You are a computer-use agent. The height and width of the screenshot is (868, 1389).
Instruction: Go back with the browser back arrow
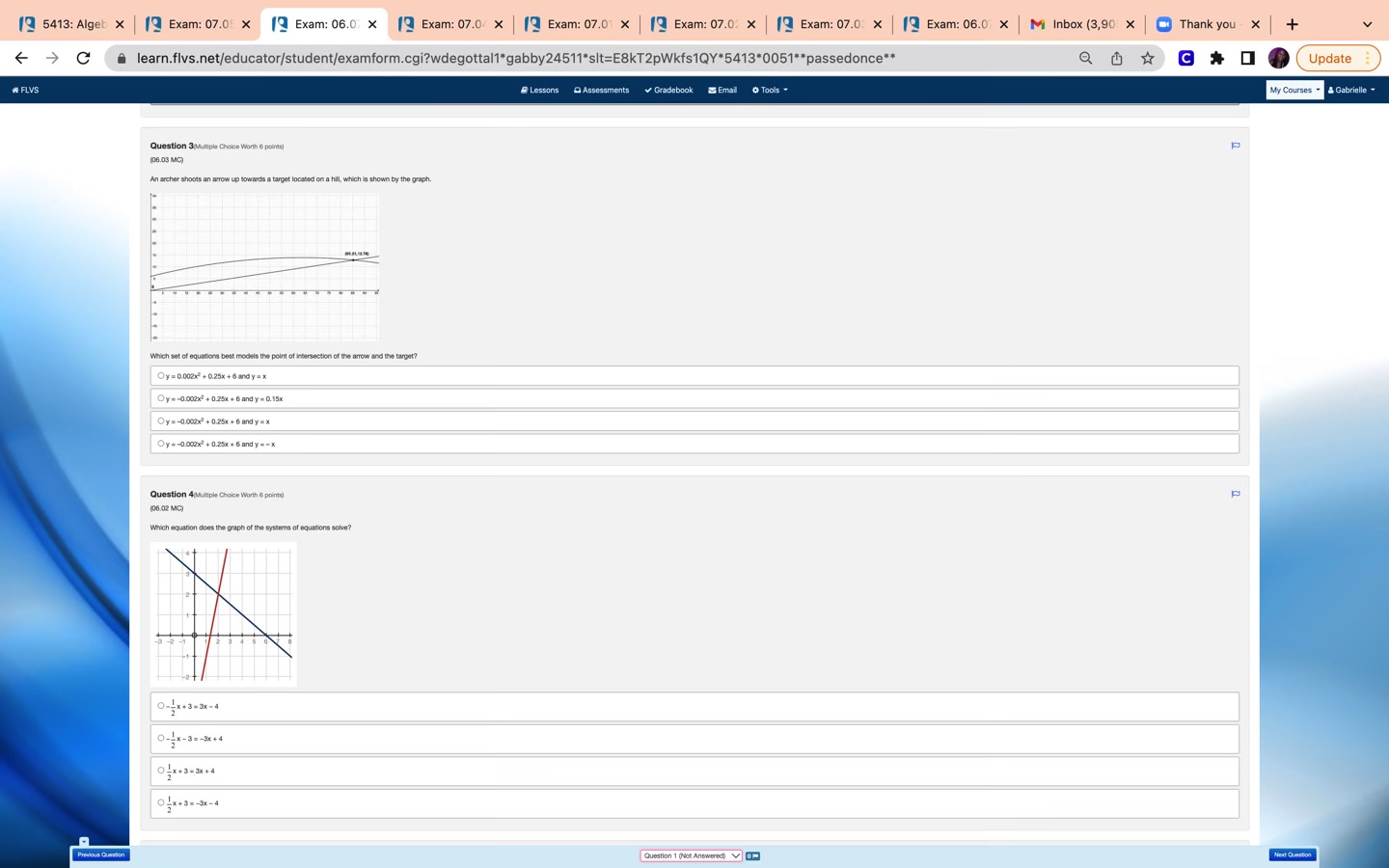tap(21, 58)
